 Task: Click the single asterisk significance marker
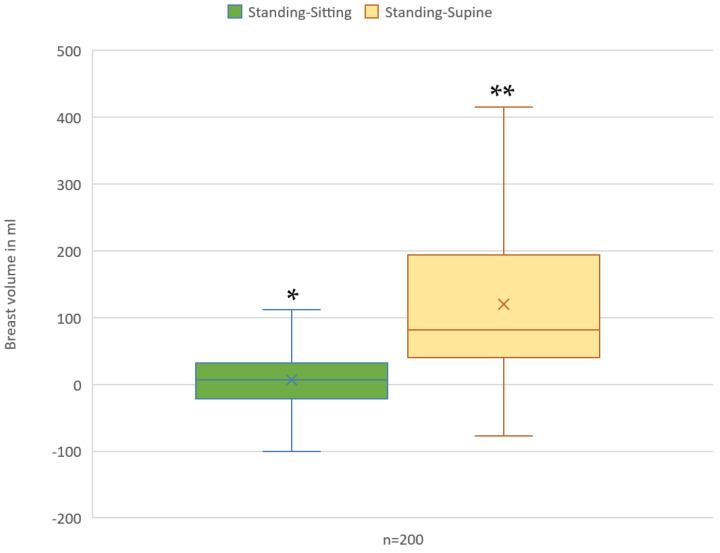[x=292, y=295]
